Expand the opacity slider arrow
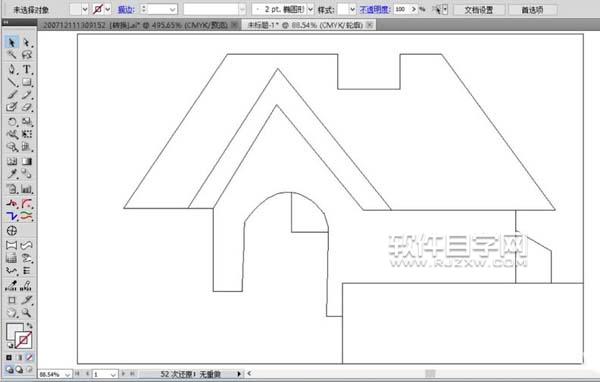Image resolution: width=600 pixels, height=382 pixels. click(414, 9)
